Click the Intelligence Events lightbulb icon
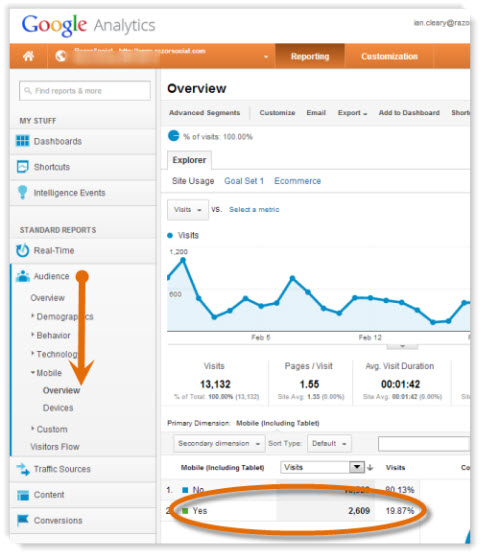 tap(23, 192)
